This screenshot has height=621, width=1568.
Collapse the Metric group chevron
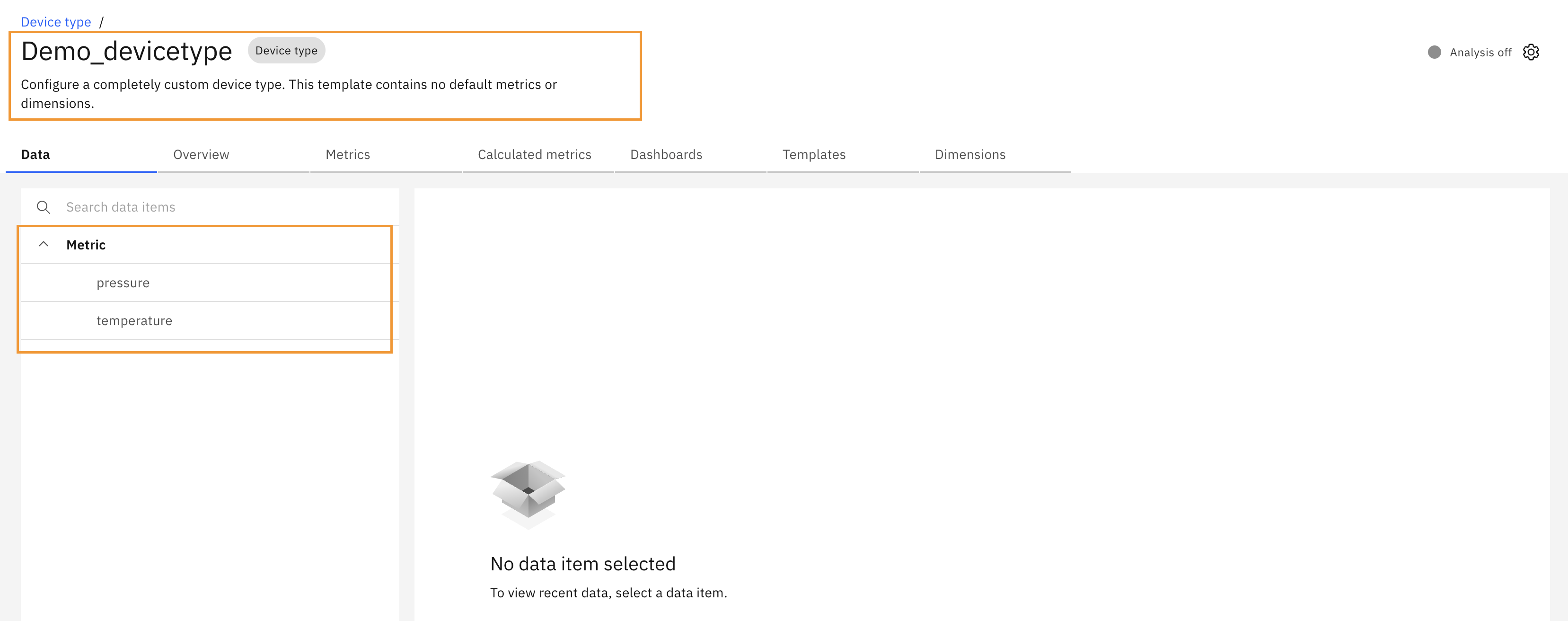click(x=43, y=245)
